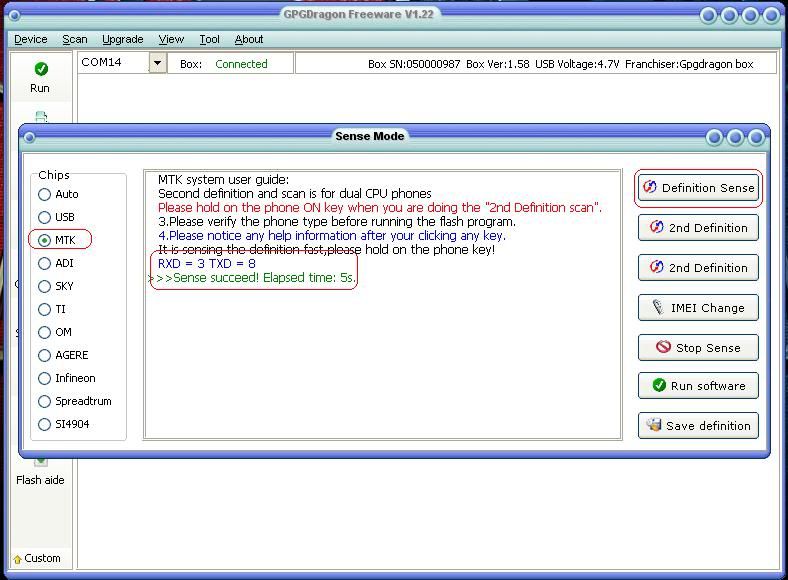
Task: Click the second 2nd Definition button
Action: point(698,268)
